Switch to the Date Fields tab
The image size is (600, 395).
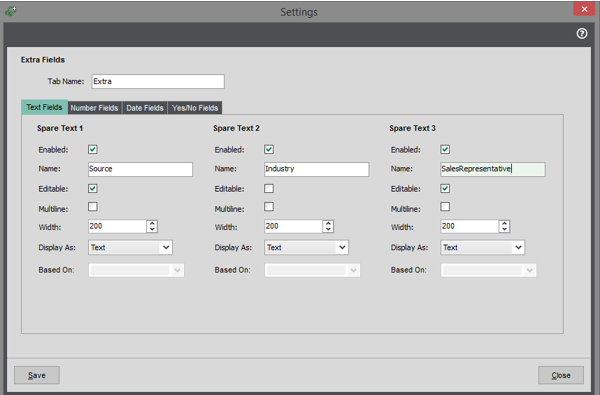tap(145, 108)
